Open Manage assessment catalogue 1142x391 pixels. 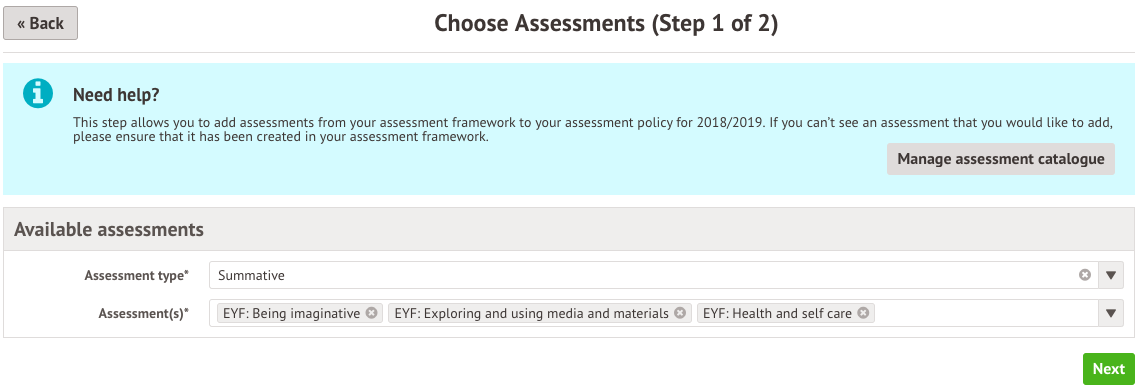point(1001,159)
